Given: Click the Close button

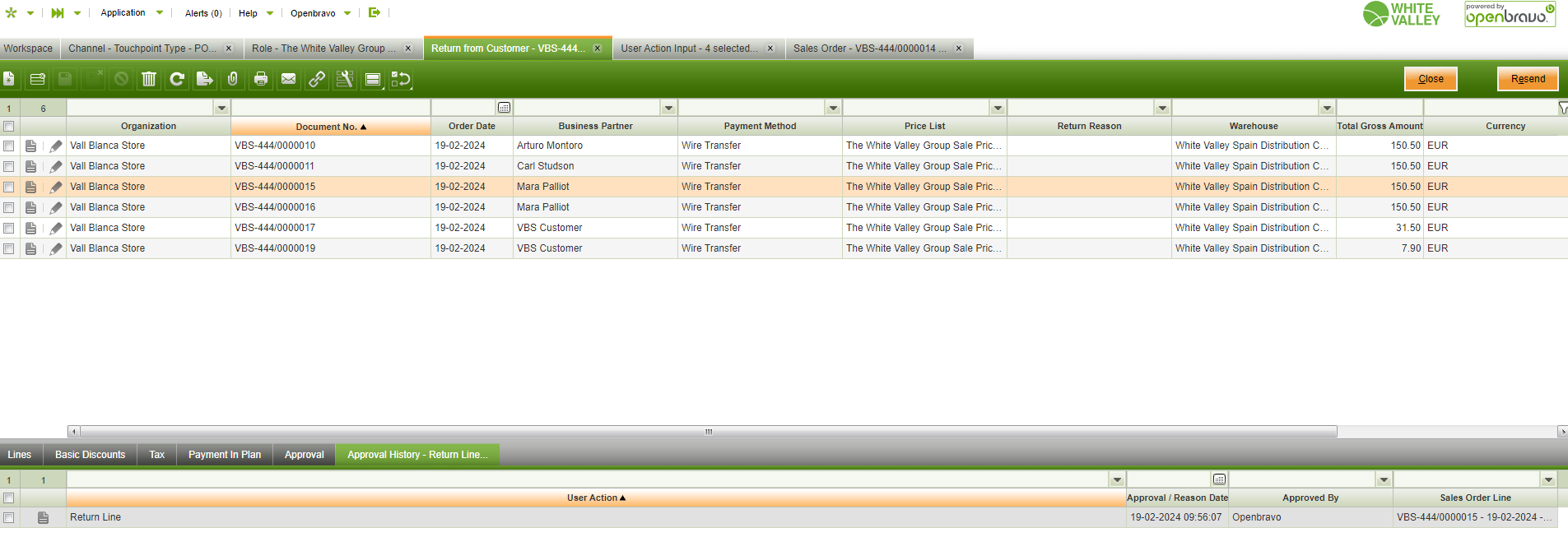Looking at the screenshot, I should tap(1431, 79).
